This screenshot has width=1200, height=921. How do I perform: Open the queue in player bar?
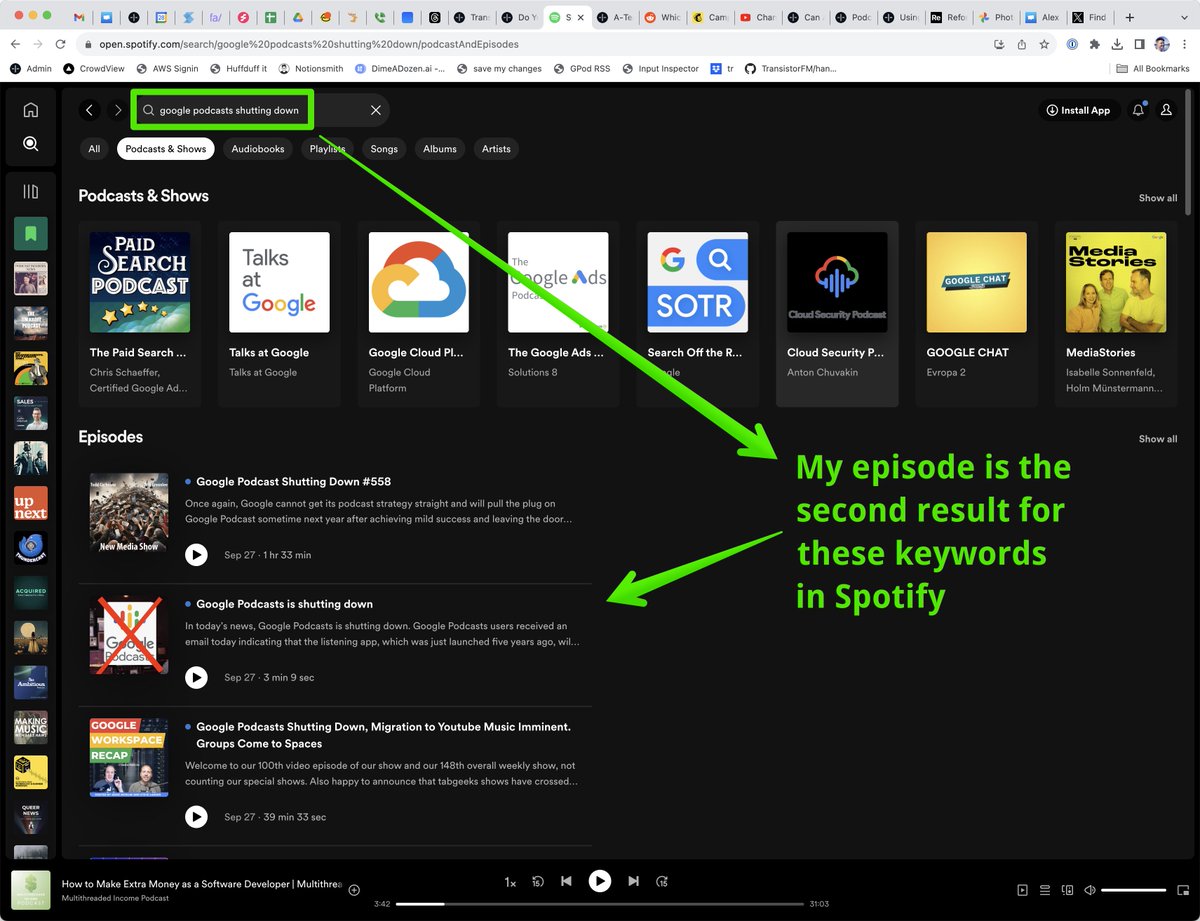[1045, 890]
